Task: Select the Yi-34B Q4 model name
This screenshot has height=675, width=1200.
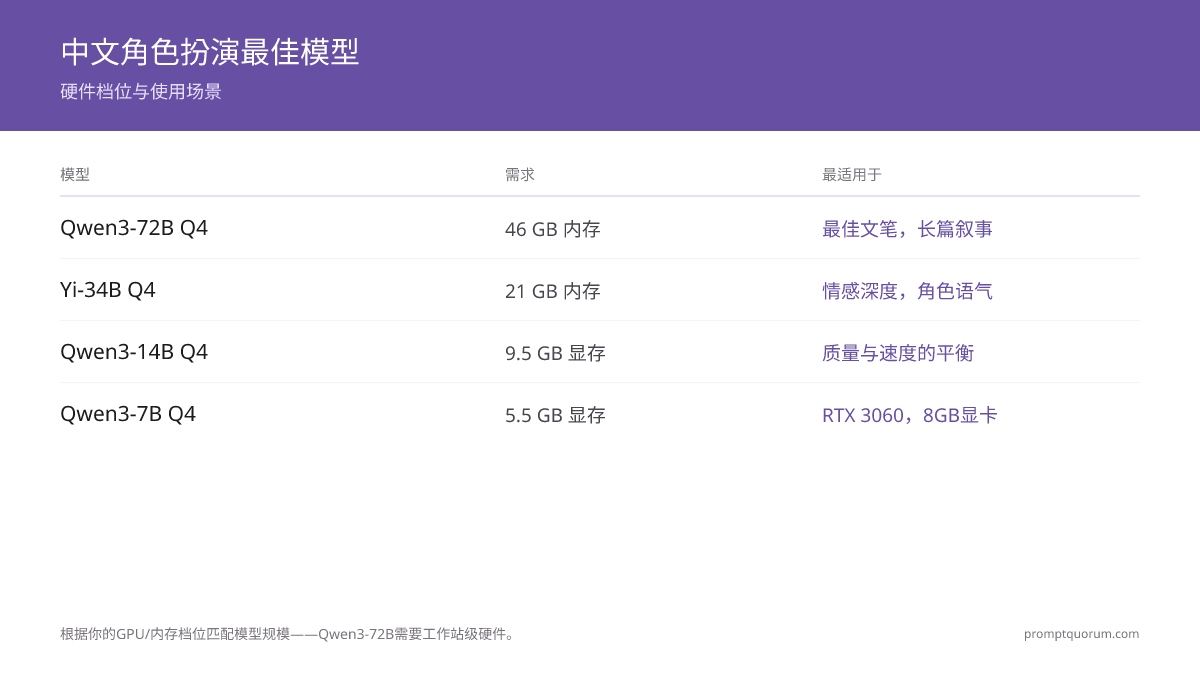Action: coord(108,290)
